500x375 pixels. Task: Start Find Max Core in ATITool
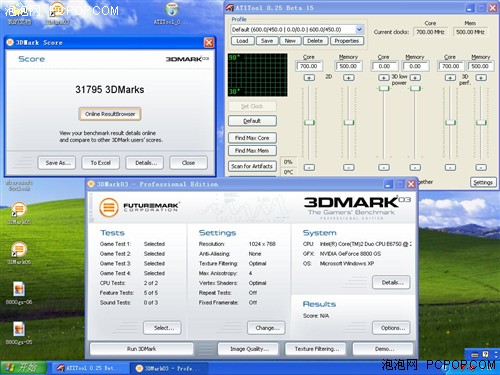[x=252, y=138]
